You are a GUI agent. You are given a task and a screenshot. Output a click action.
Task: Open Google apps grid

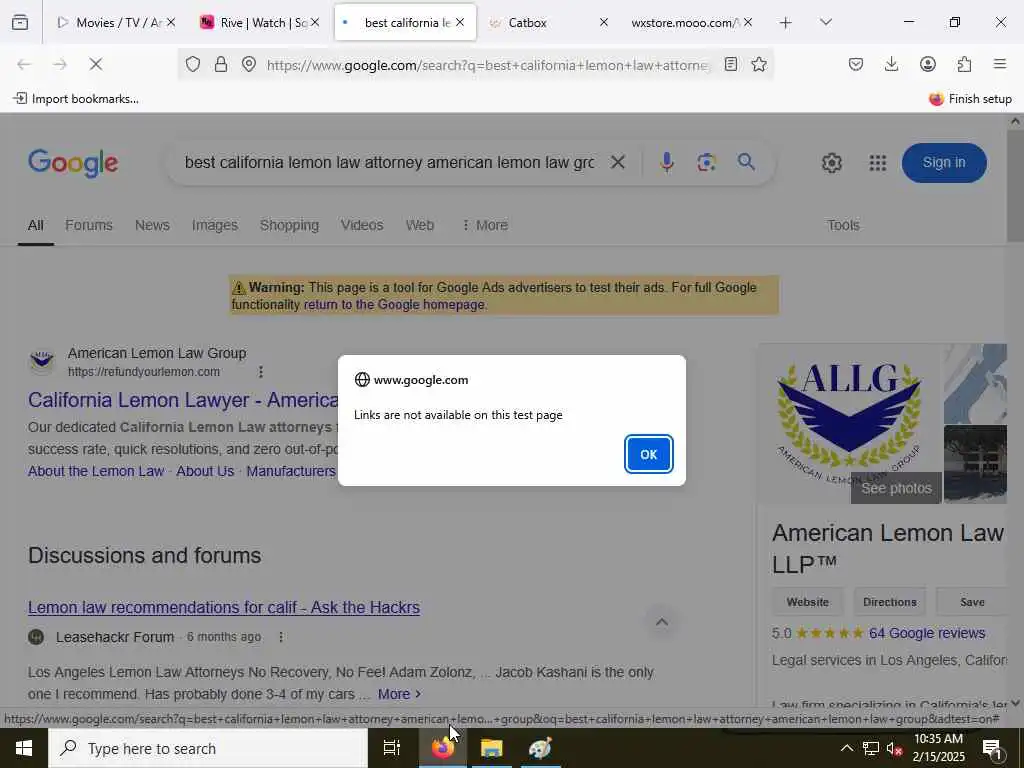coord(878,163)
